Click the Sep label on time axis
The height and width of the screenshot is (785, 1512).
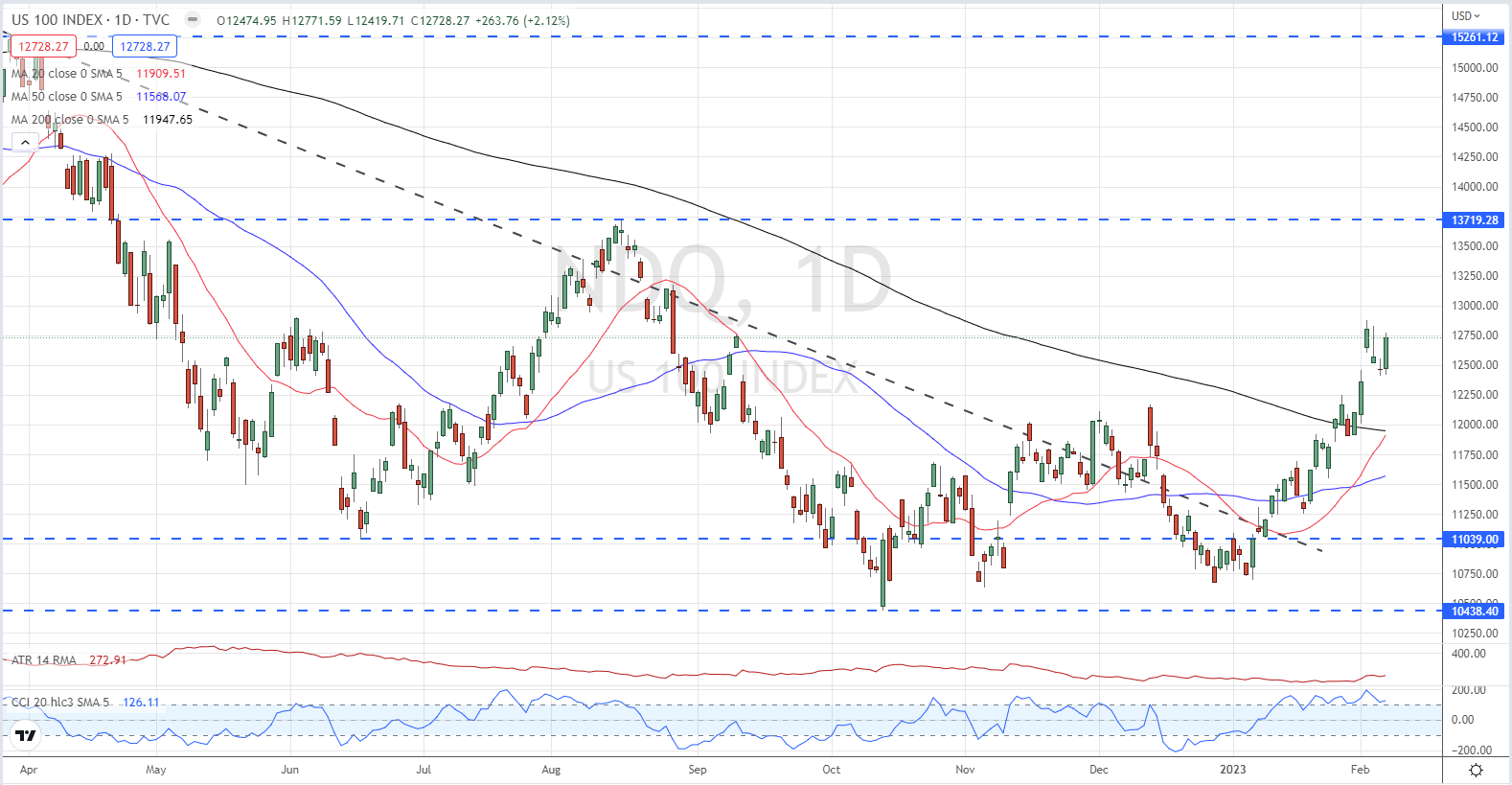click(698, 770)
